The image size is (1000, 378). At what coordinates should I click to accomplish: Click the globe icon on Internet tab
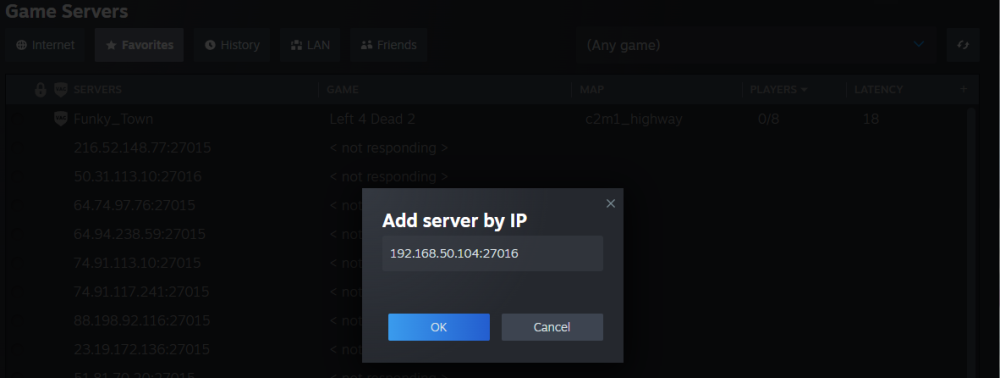tap(22, 45)
